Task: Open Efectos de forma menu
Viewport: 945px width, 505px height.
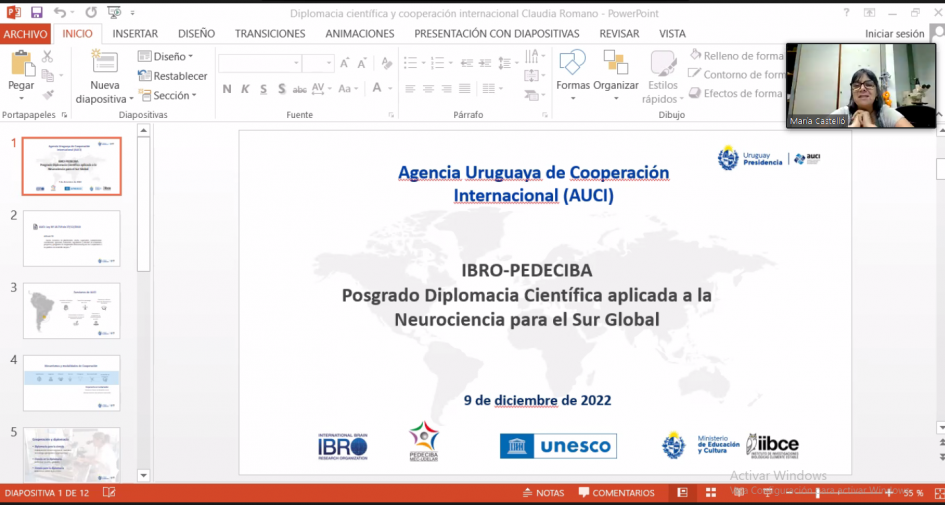Action: pos(736,93)
